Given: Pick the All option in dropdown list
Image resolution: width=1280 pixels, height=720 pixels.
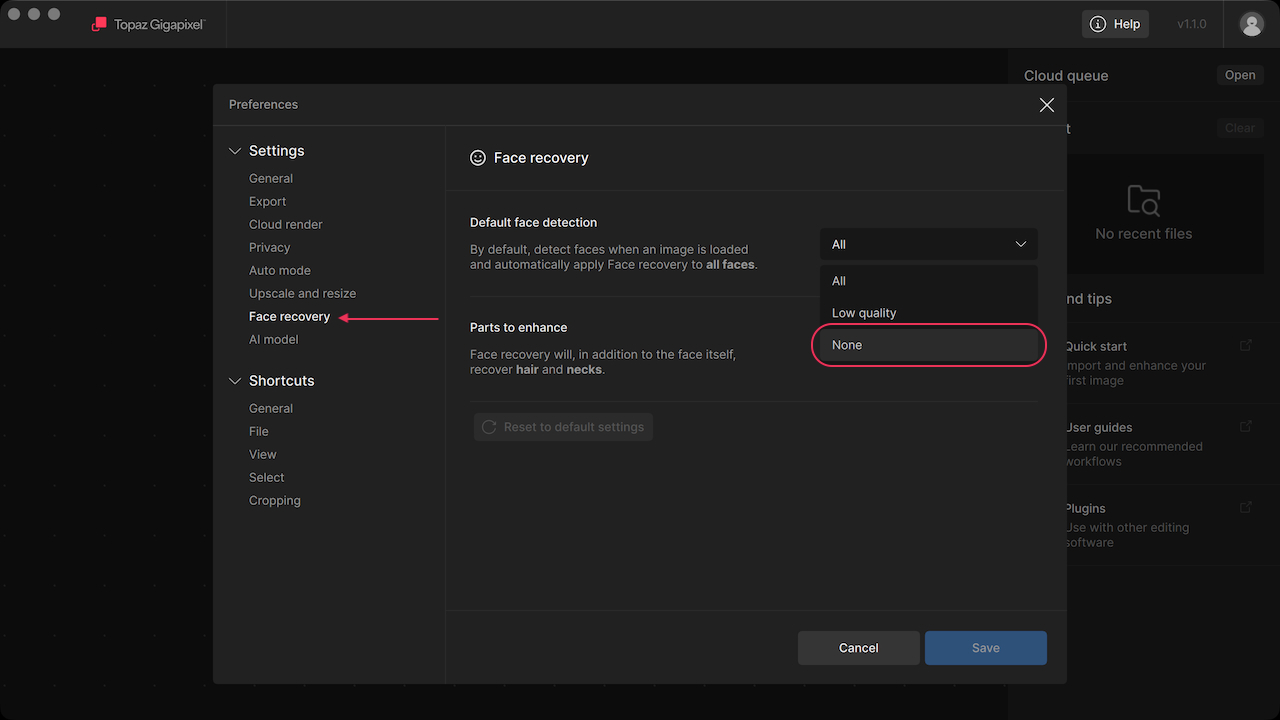Looking at the screenshot, I should coord(928,281).
